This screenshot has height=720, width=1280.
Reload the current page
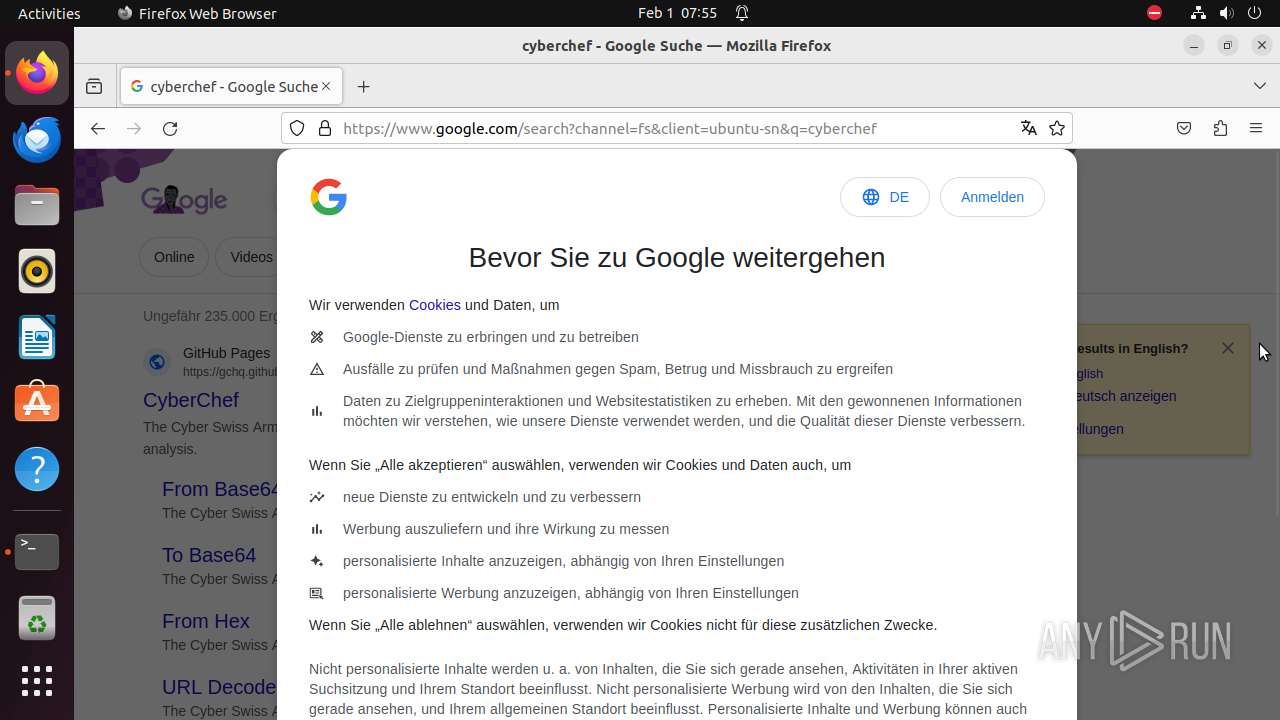coord(170,128)
